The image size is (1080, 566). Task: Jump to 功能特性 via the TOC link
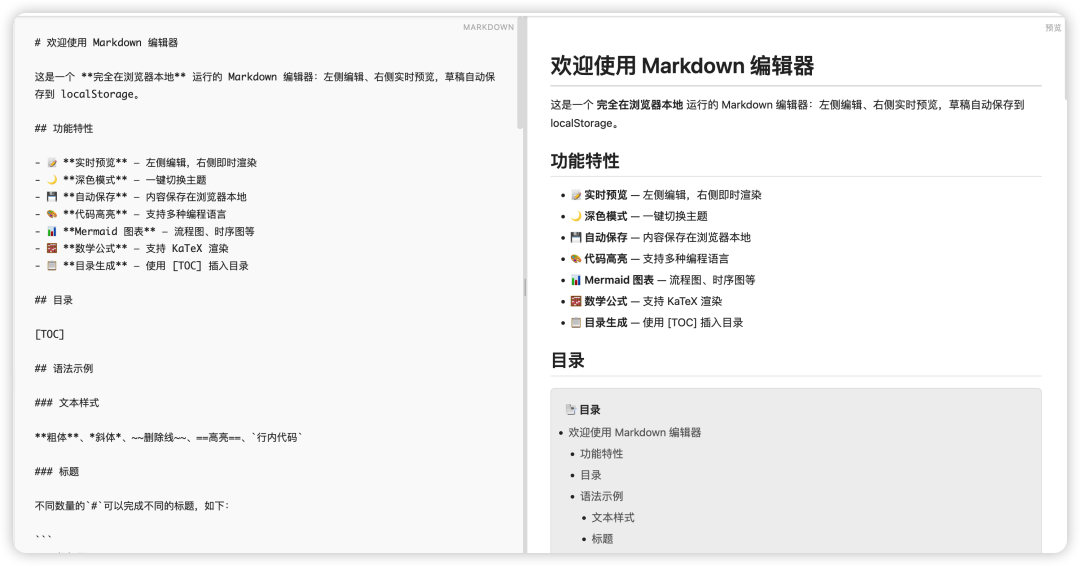tap(601, 454)
